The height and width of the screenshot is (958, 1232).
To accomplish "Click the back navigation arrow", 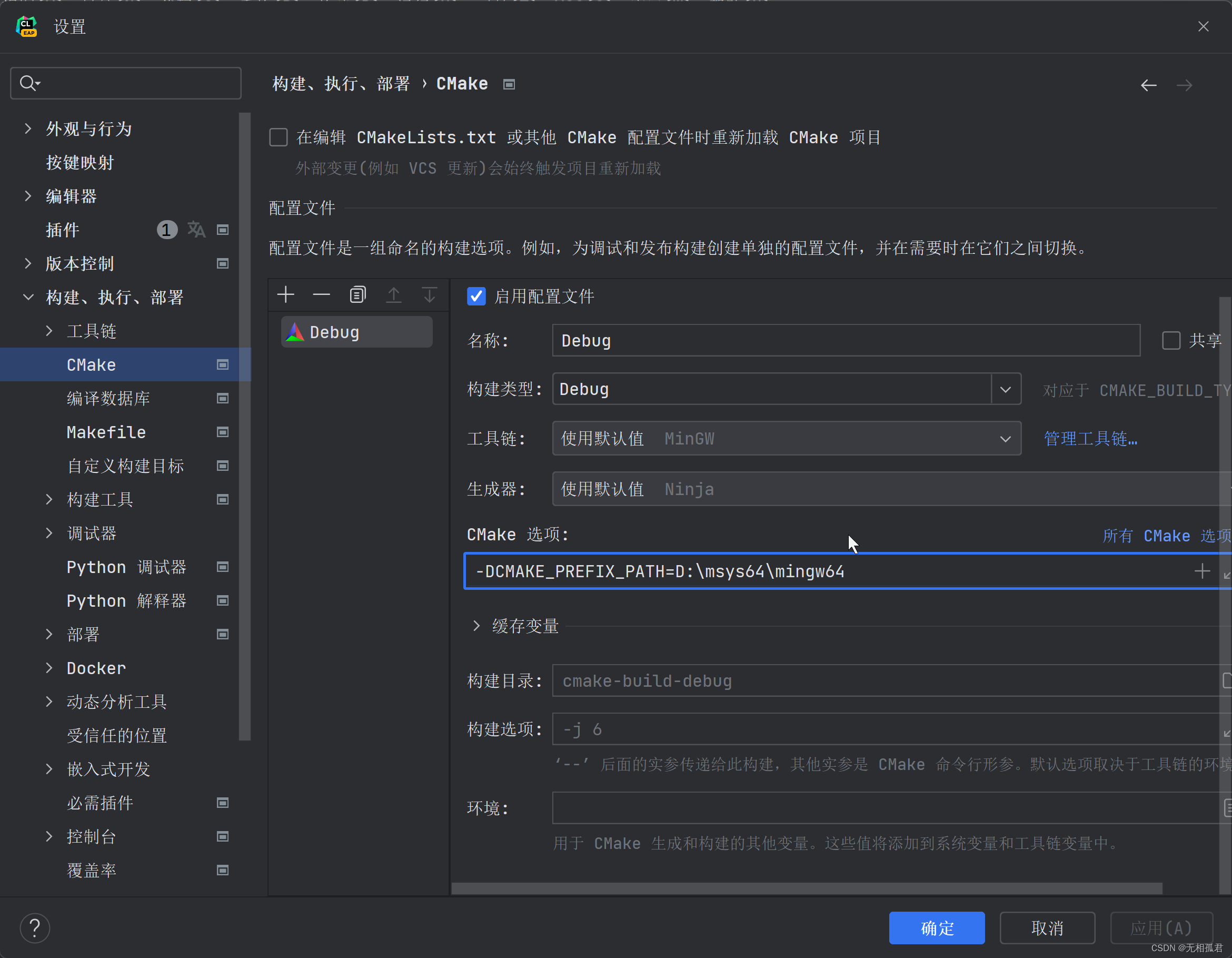I will pos(1148,85).
